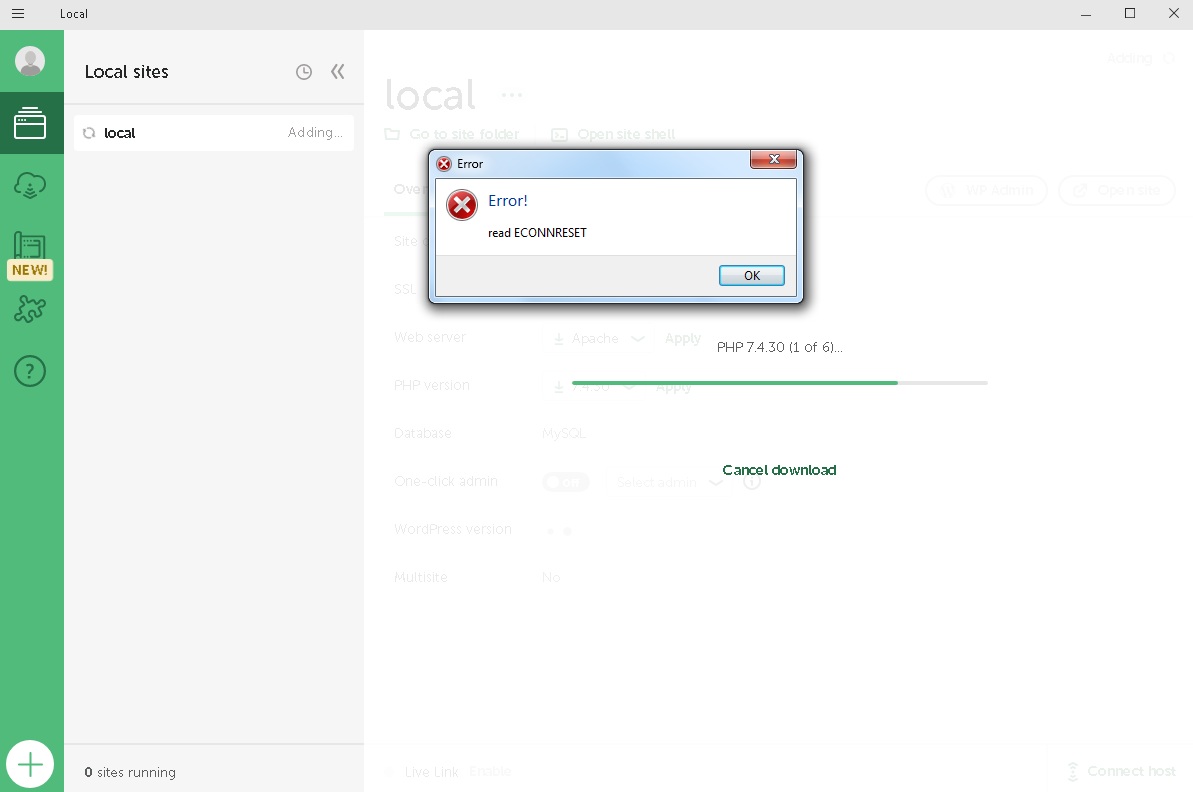
Task: Click the 'Local sites' panel heading
Action: point(126,72)
